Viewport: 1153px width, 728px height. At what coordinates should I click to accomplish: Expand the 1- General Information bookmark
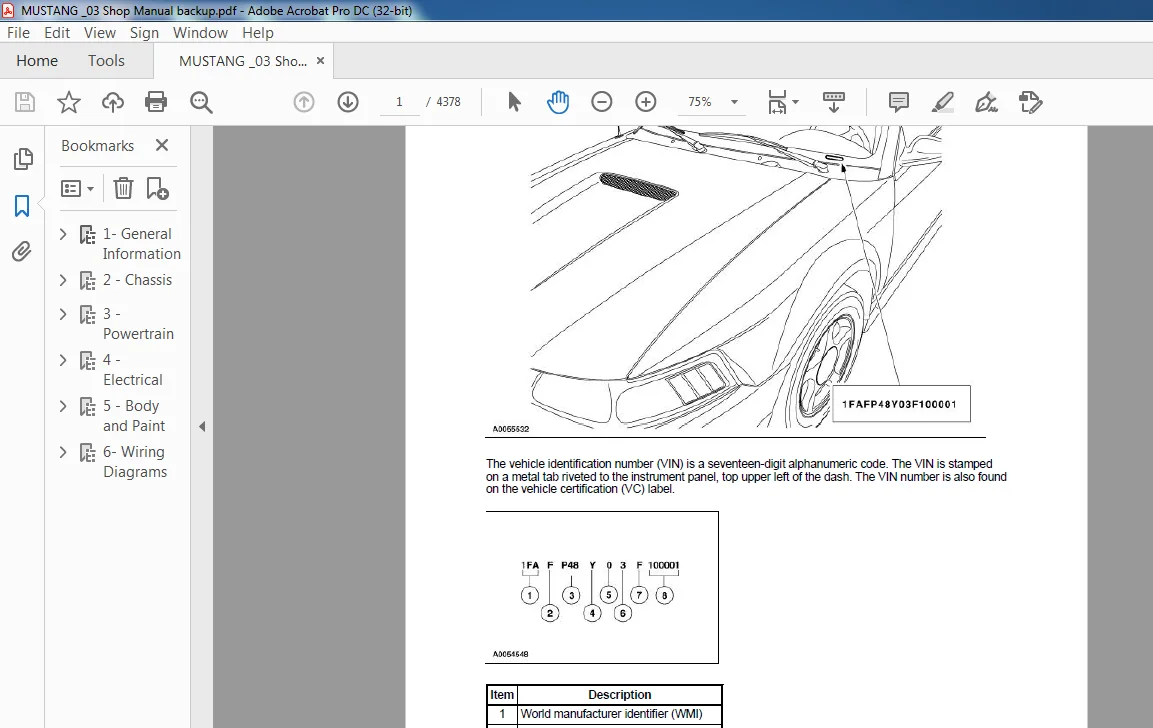[63, 234]
